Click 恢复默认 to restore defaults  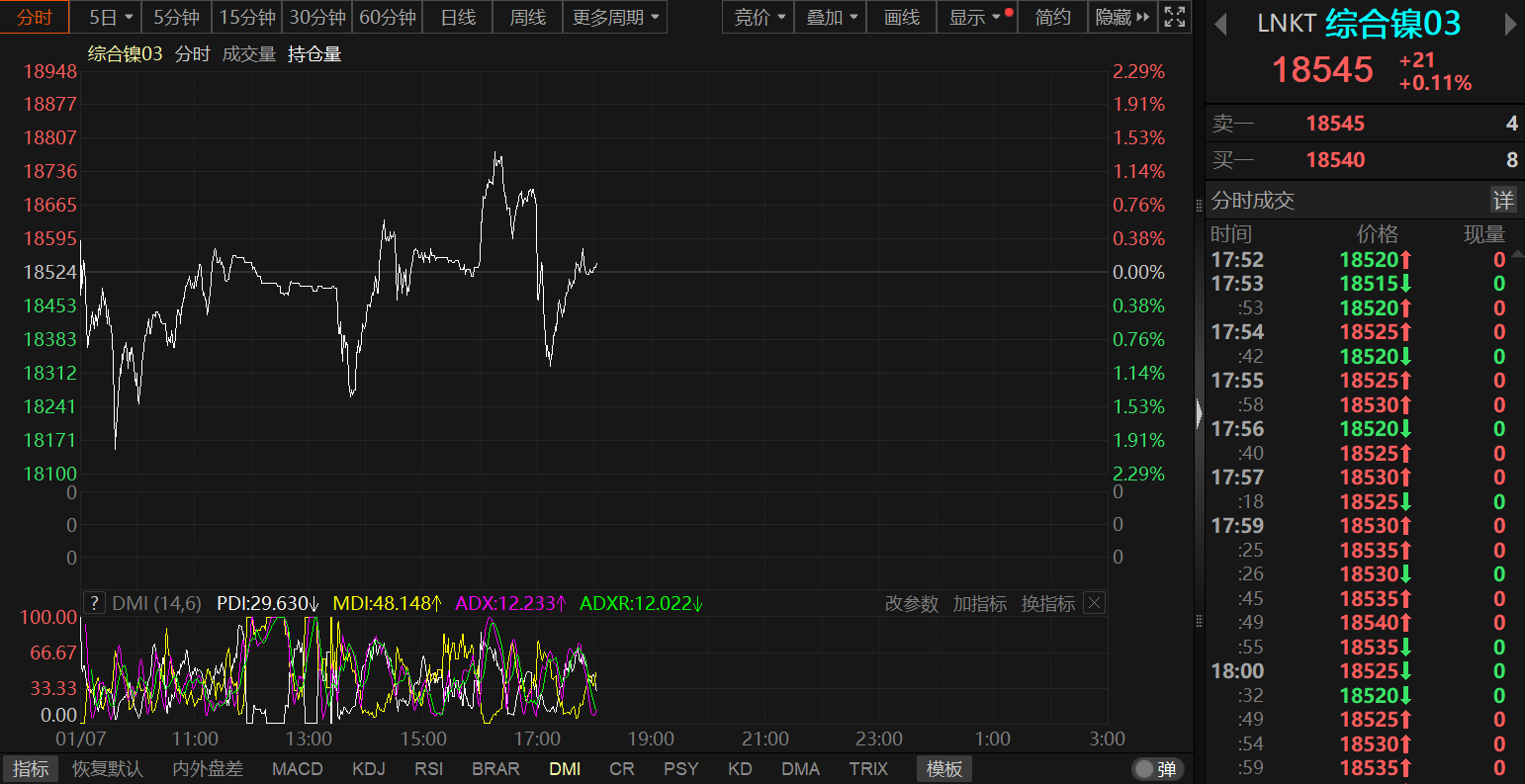(108, 769)
